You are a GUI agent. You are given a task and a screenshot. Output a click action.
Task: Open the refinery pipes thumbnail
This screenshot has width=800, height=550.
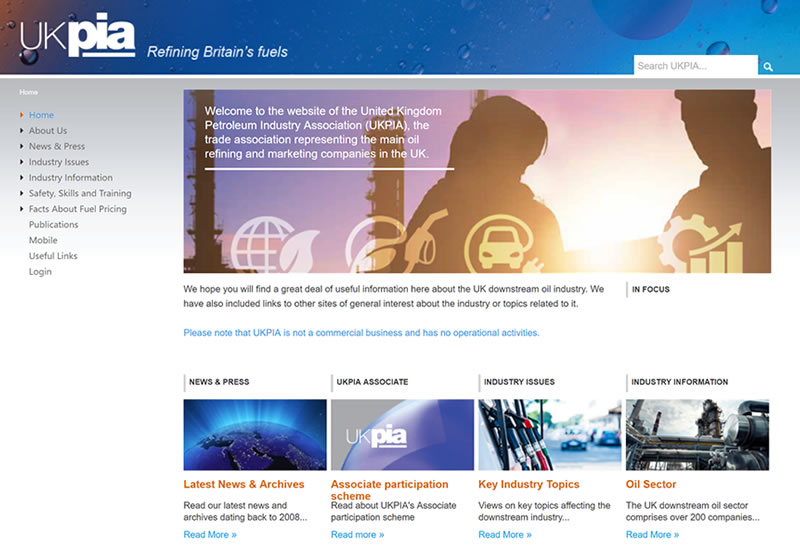[697, 435]
